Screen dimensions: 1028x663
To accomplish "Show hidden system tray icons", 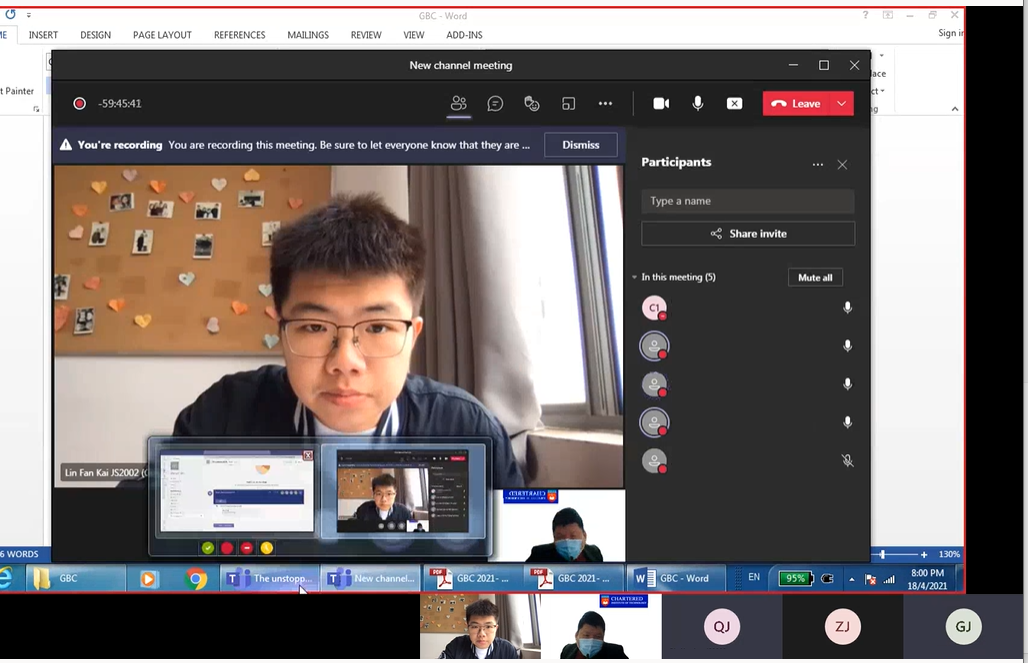I will pos(852,579).
